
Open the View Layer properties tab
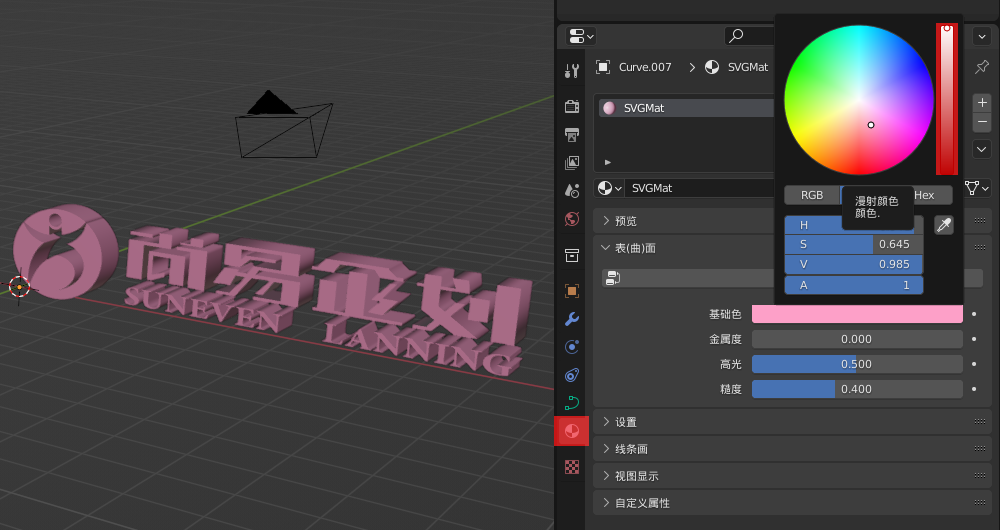[x=572, y=162]
